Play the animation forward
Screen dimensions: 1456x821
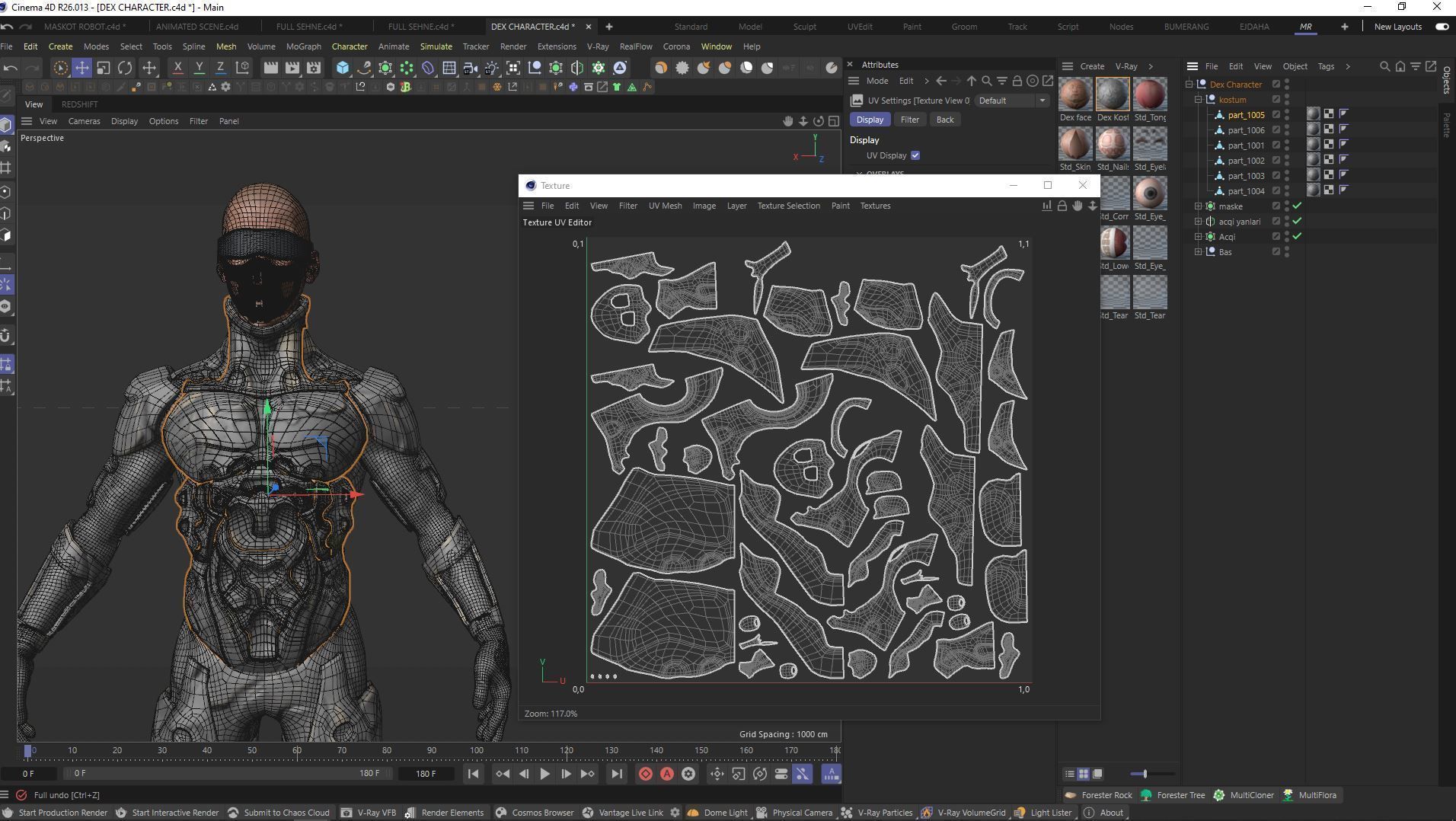pyautogui.click(x=544, y=774)
